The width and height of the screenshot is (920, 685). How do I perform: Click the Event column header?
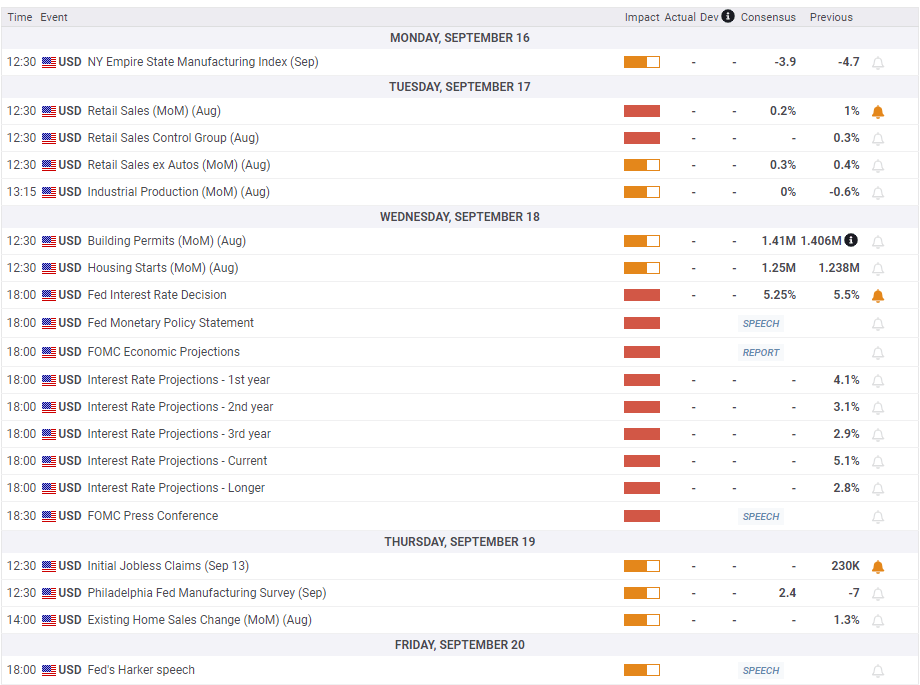(x=54, y=17)
